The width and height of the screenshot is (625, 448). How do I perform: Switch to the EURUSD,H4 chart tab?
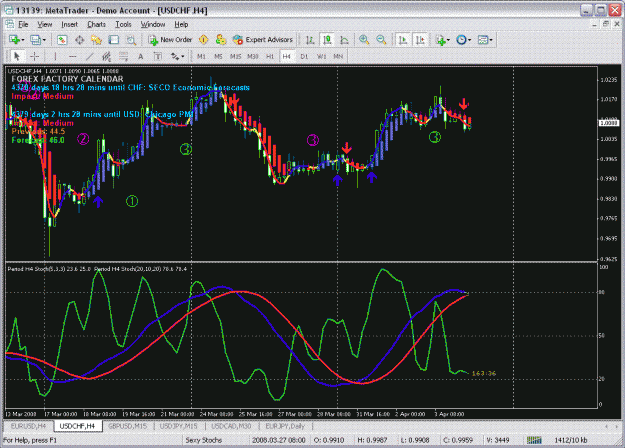pos(28,426)
